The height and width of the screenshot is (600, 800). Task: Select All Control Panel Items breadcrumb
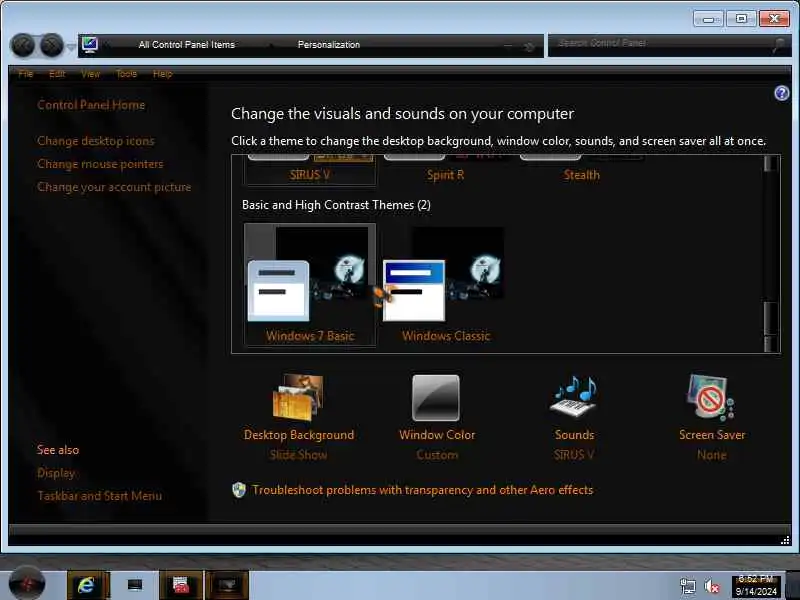pyautogui.click(x=187, y=45)
